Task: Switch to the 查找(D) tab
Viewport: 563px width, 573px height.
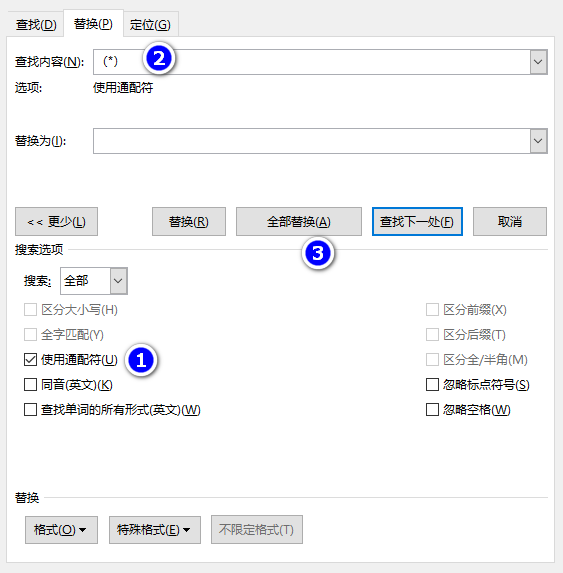Action: click(36, 25)
